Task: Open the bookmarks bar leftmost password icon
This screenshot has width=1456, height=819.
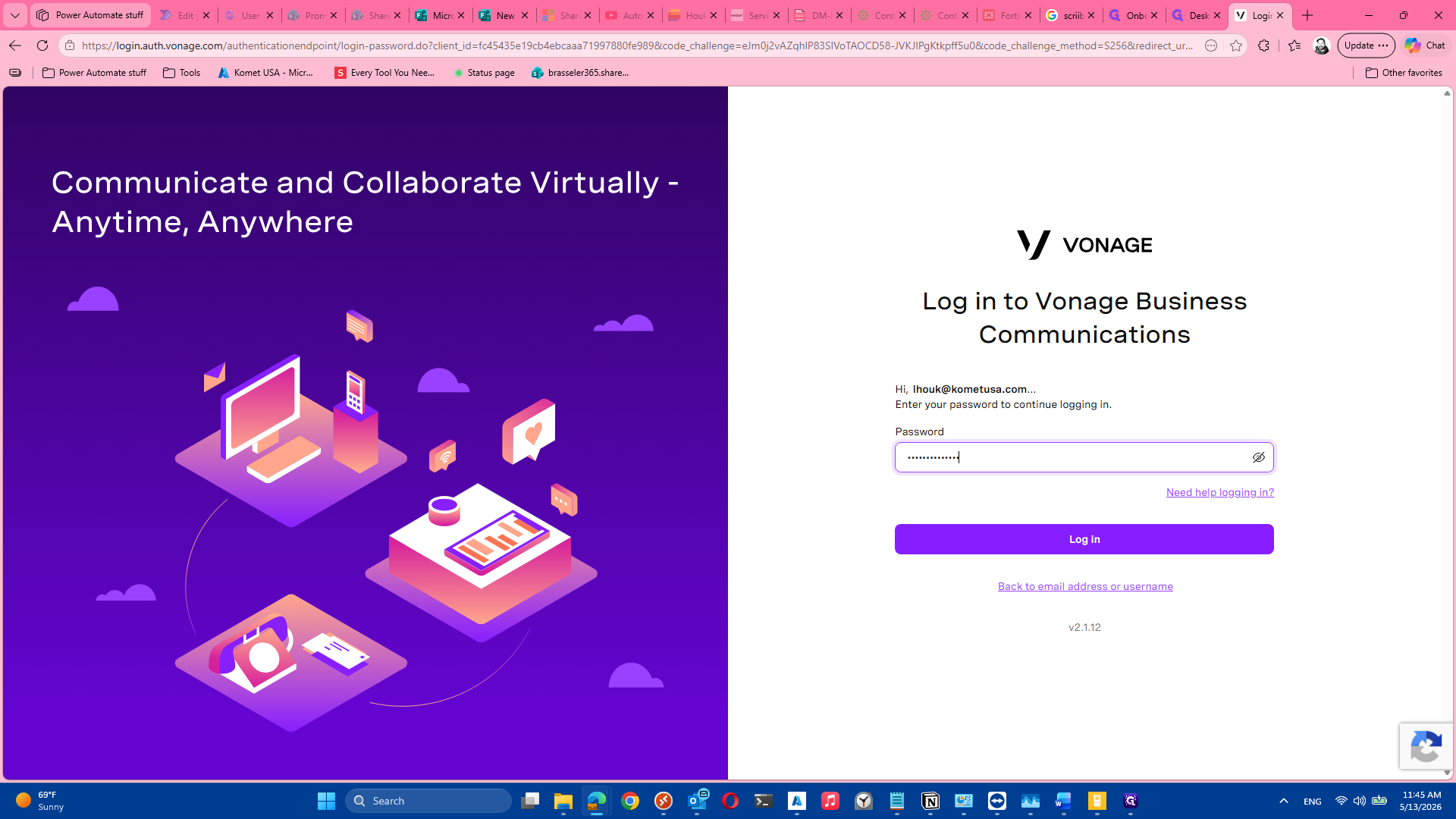Action: point(15,73)
